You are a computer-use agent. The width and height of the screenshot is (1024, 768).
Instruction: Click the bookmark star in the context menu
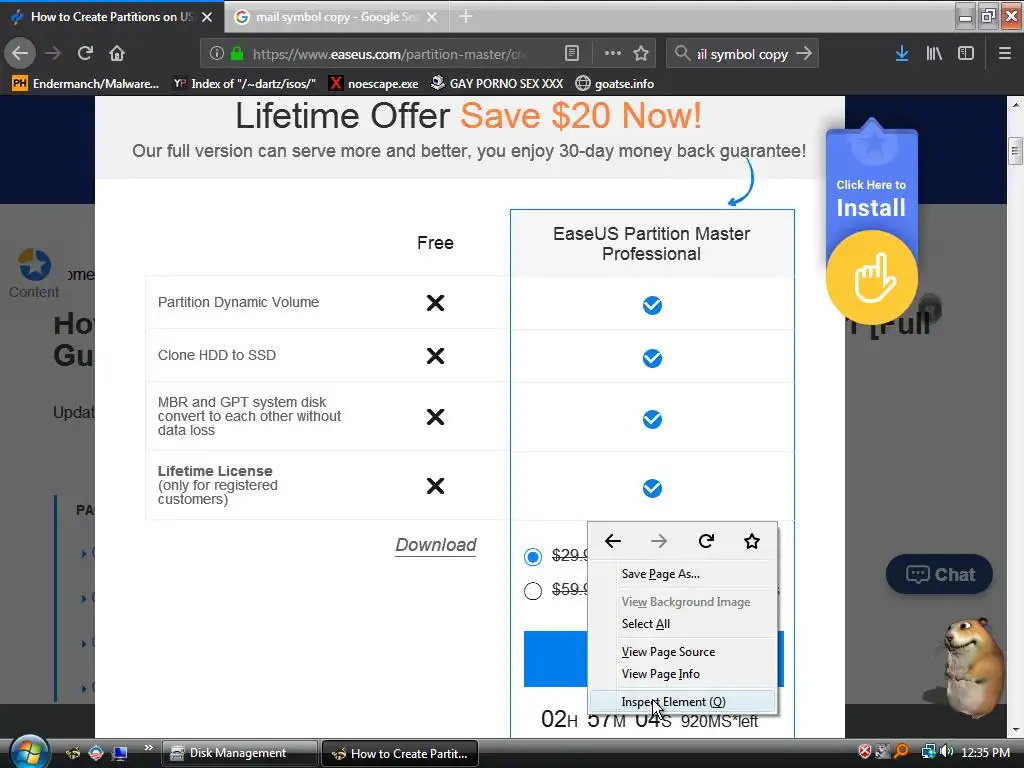click(x=752, y=541)
